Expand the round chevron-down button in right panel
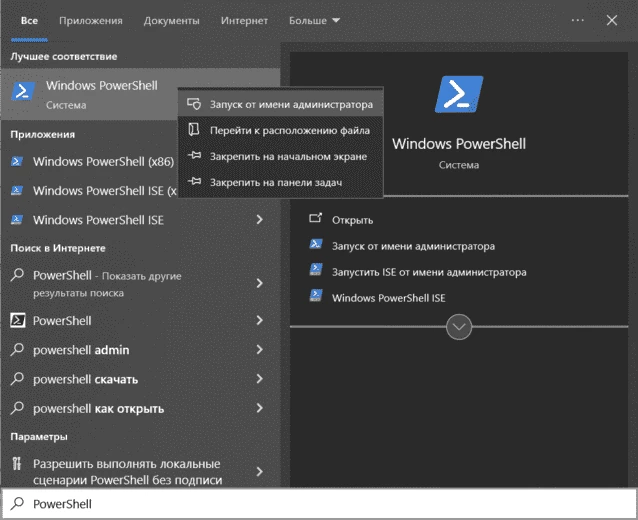This screenshot has width=638, height=520. point(459,327)
